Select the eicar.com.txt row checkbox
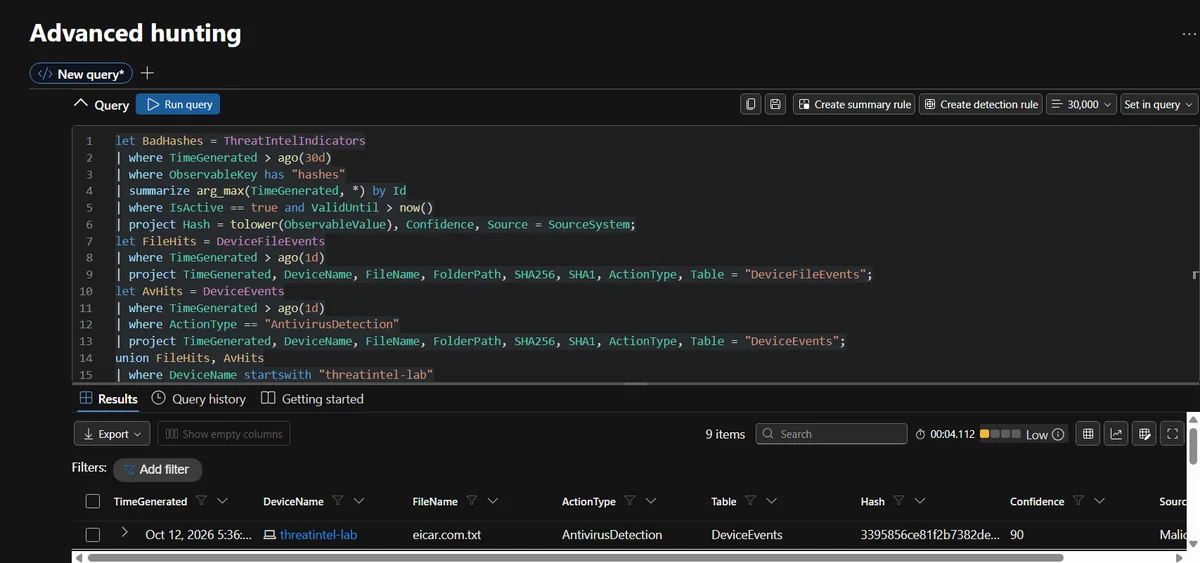 point(93,535)
